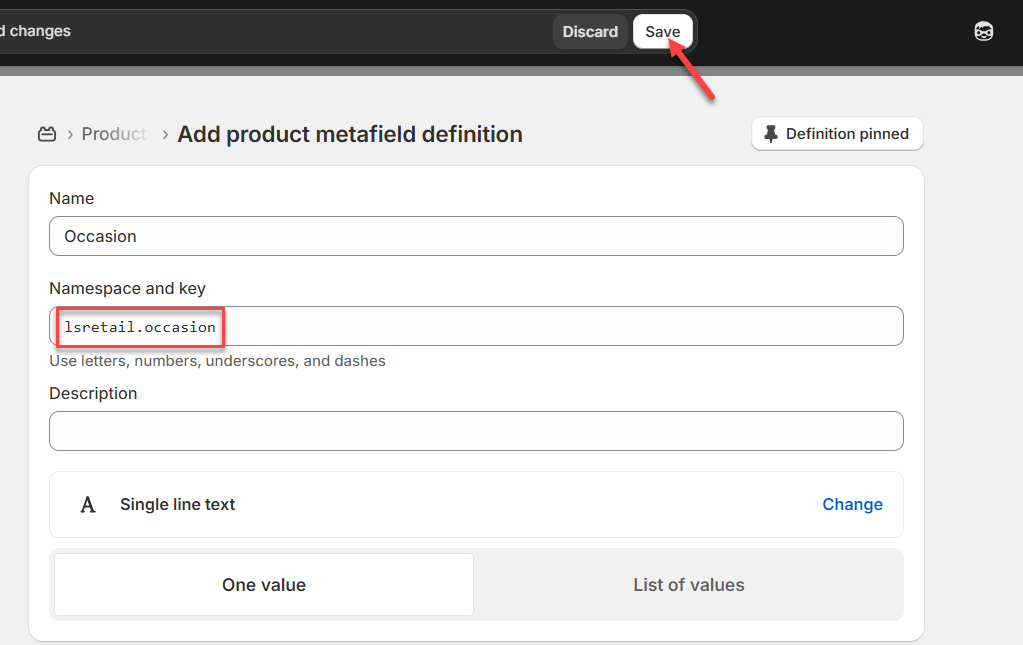The image size is (1023, 645).
Task: Click the lsretail.occasion namespace and key field
Action: pyautogui.click(x=476, y=327)
